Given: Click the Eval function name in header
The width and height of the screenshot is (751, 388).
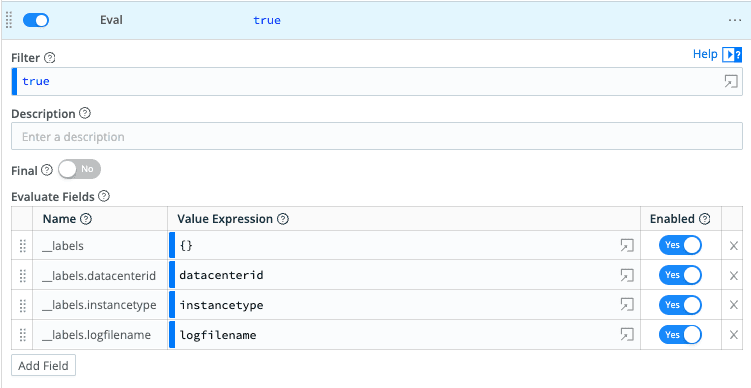Looking at the screenshot, I should coord(111,20).
